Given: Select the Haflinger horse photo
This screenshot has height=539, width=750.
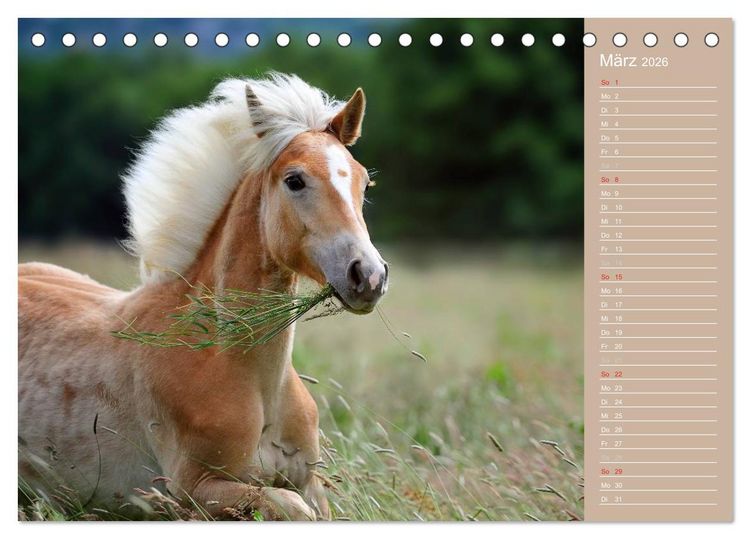Looking at the screenshot, I should (x=301, y=269).
